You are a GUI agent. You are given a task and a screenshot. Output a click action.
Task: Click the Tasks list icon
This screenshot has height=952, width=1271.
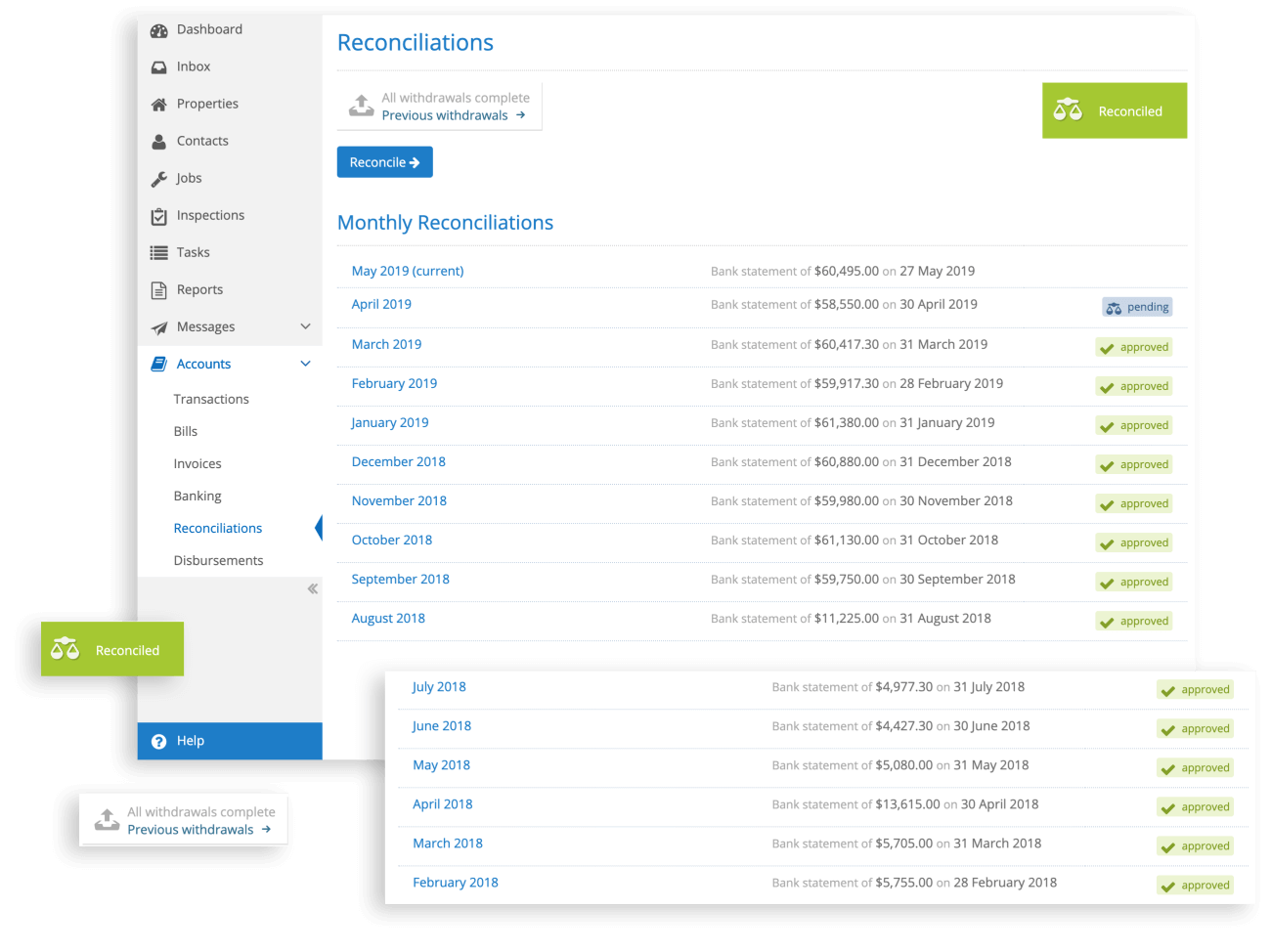click(x=158, y=253)
